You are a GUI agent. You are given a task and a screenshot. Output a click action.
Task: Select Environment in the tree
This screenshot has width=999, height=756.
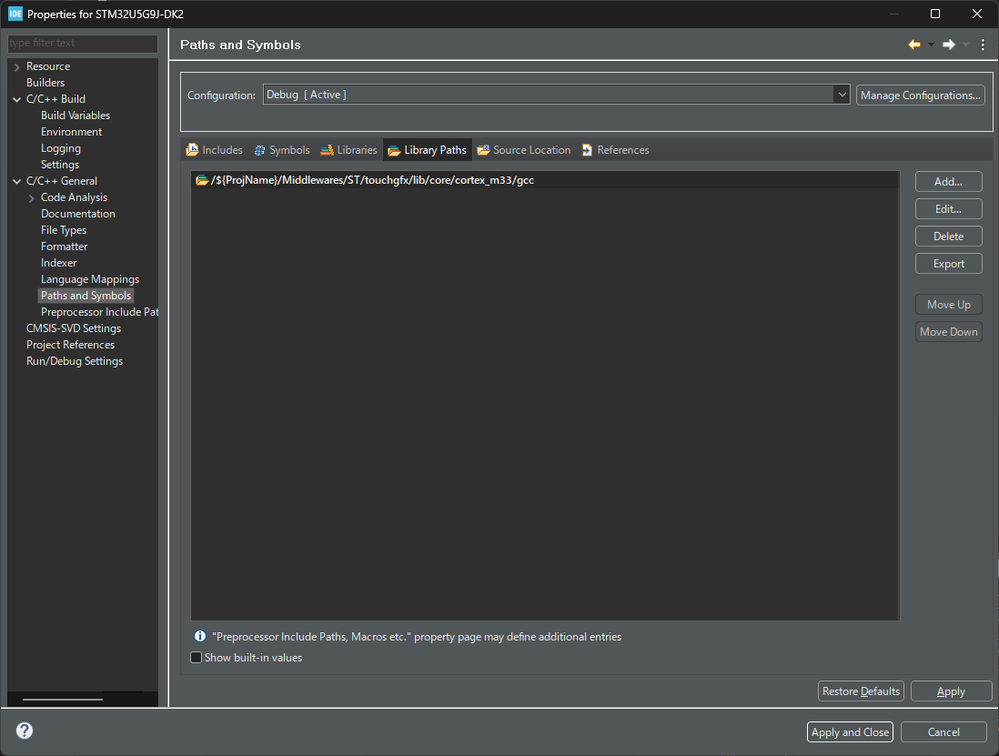point(71,132)
